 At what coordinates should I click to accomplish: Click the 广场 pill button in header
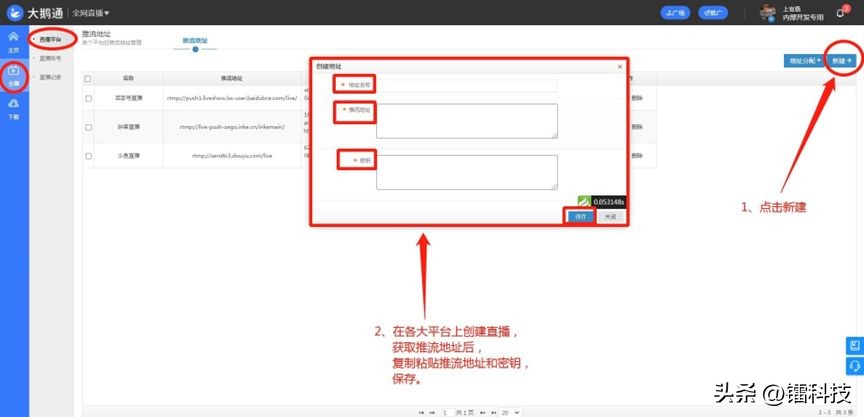click(x=676, y=13)
